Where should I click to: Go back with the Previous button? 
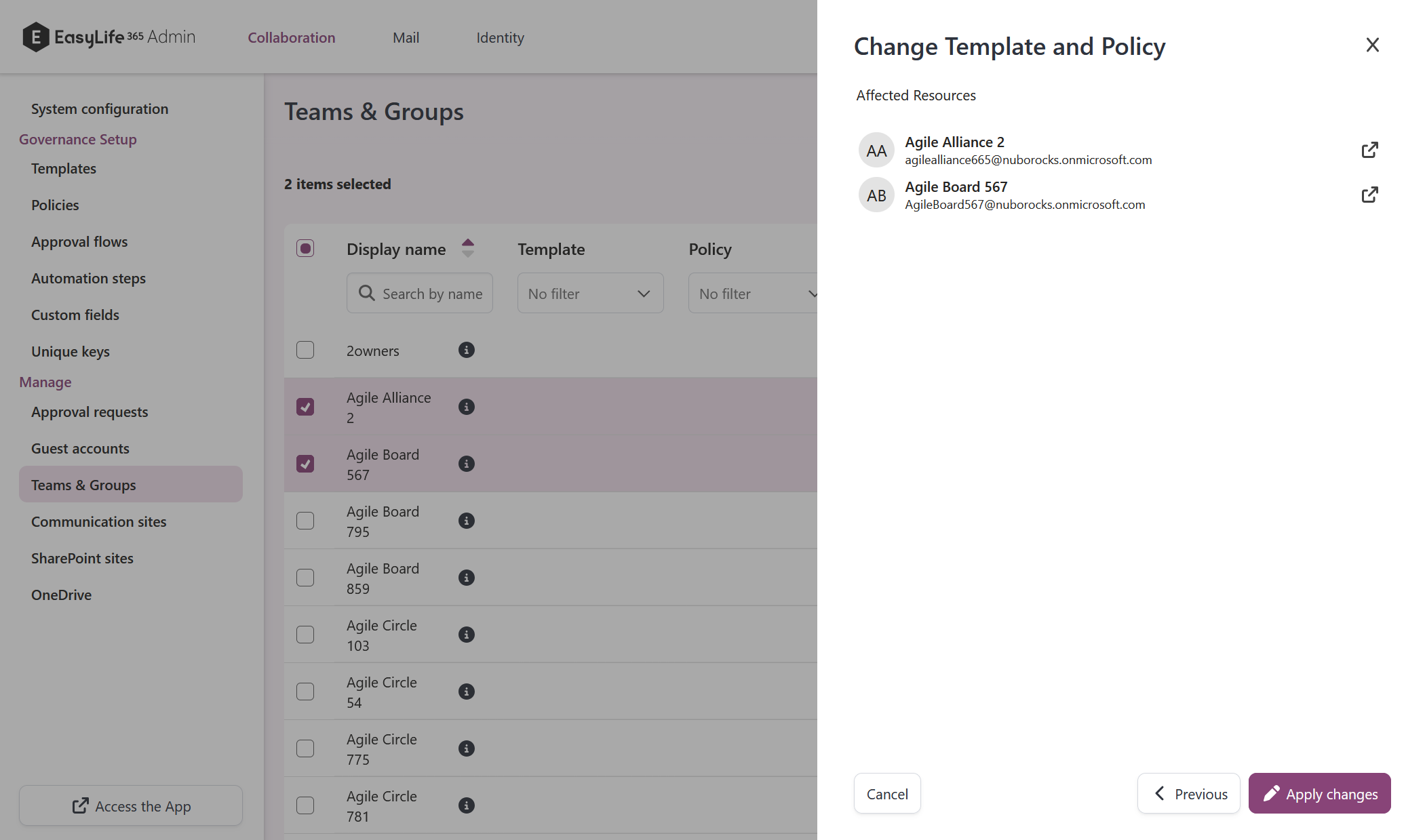coord(1188,793)
